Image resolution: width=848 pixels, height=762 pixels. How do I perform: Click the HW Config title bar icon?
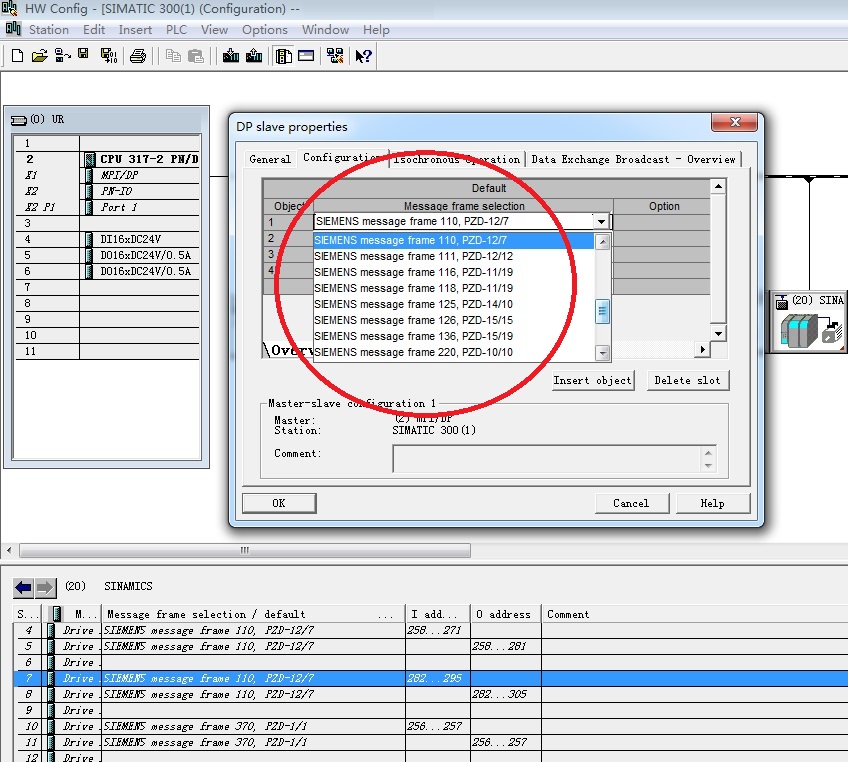tap(9, 8)
